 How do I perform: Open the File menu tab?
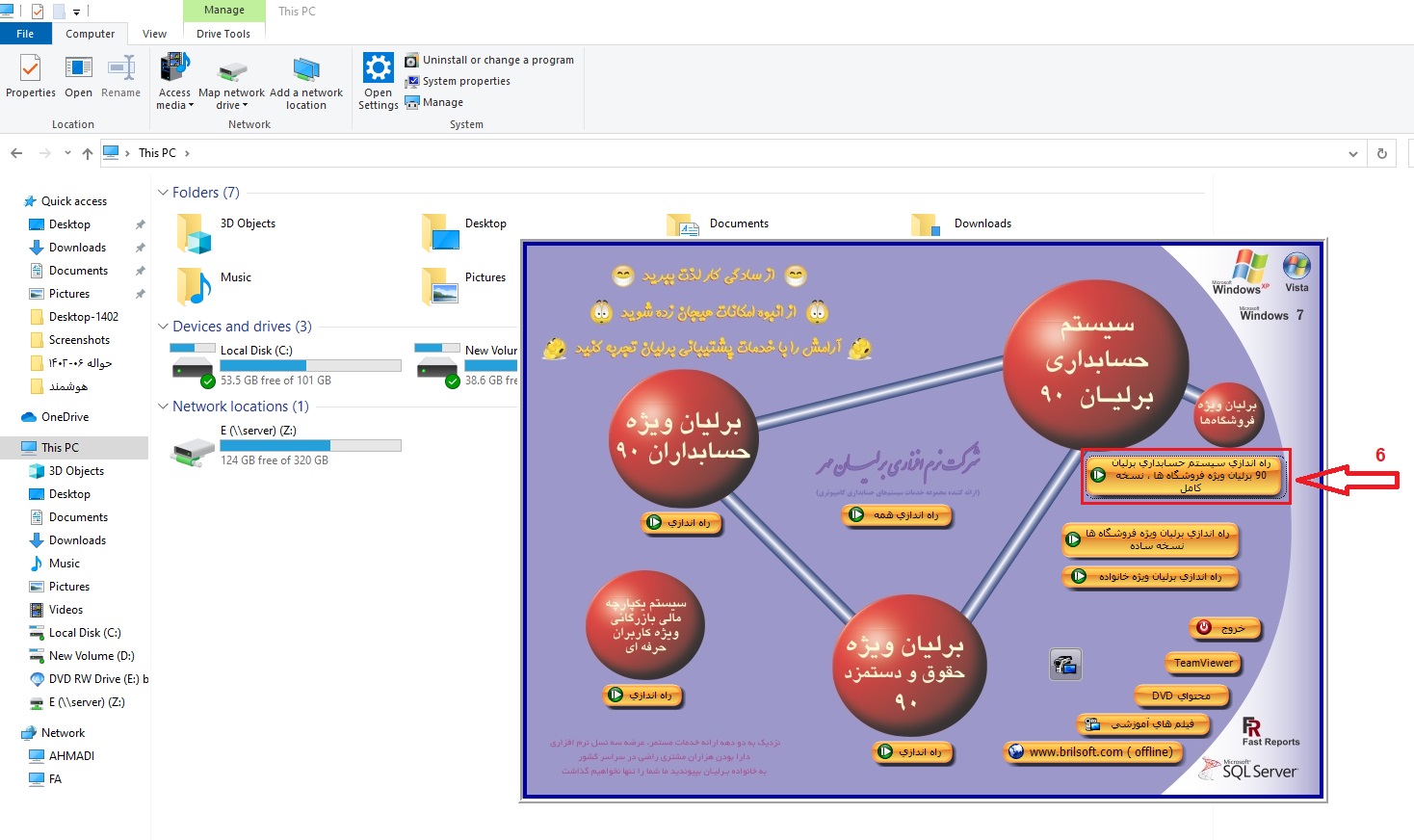[x=25, y=34]
